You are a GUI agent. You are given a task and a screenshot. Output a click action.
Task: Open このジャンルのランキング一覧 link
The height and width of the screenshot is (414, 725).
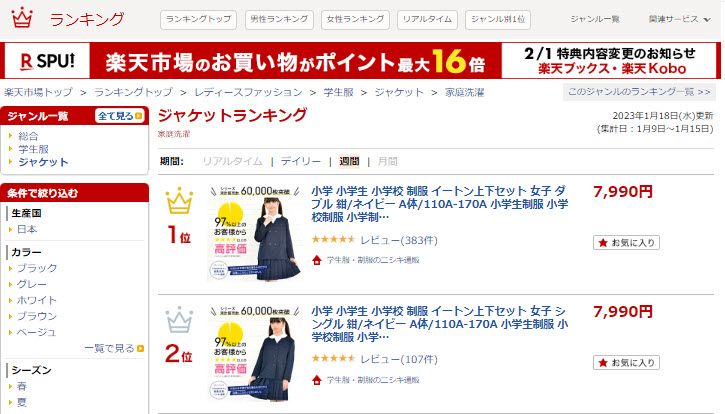point(639,92)
